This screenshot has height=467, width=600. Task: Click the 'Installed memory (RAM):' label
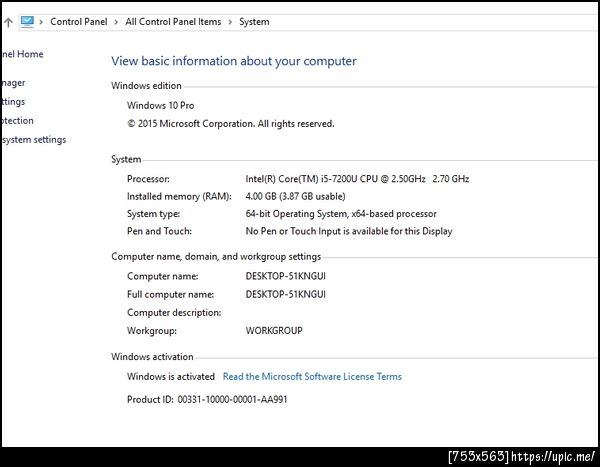click(x=179, y=196)
